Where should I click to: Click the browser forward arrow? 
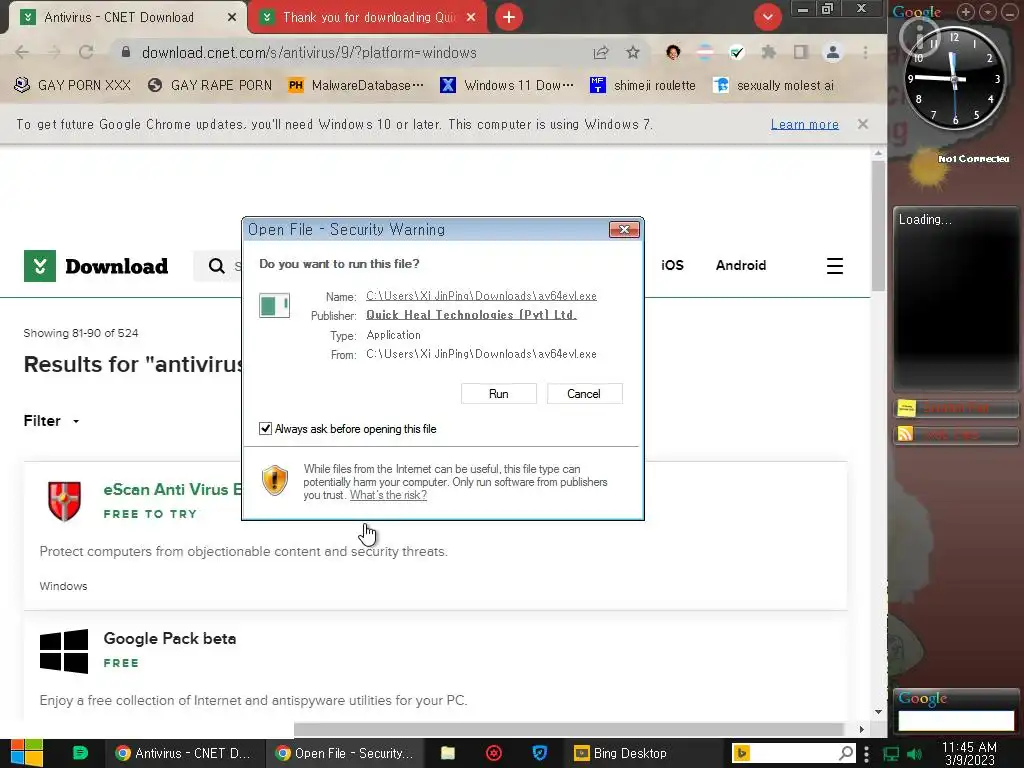(54, 52)
